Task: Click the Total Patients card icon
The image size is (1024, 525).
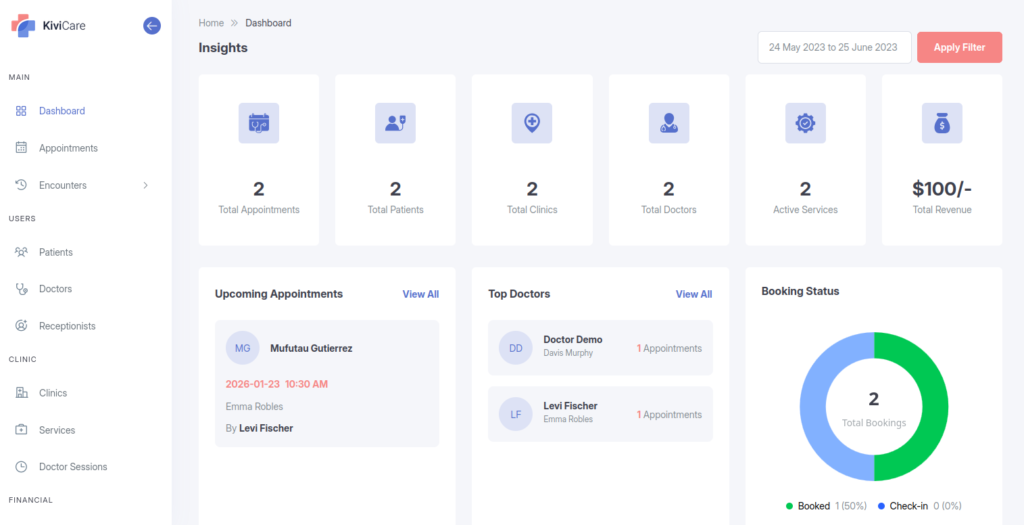Action: 395,123
